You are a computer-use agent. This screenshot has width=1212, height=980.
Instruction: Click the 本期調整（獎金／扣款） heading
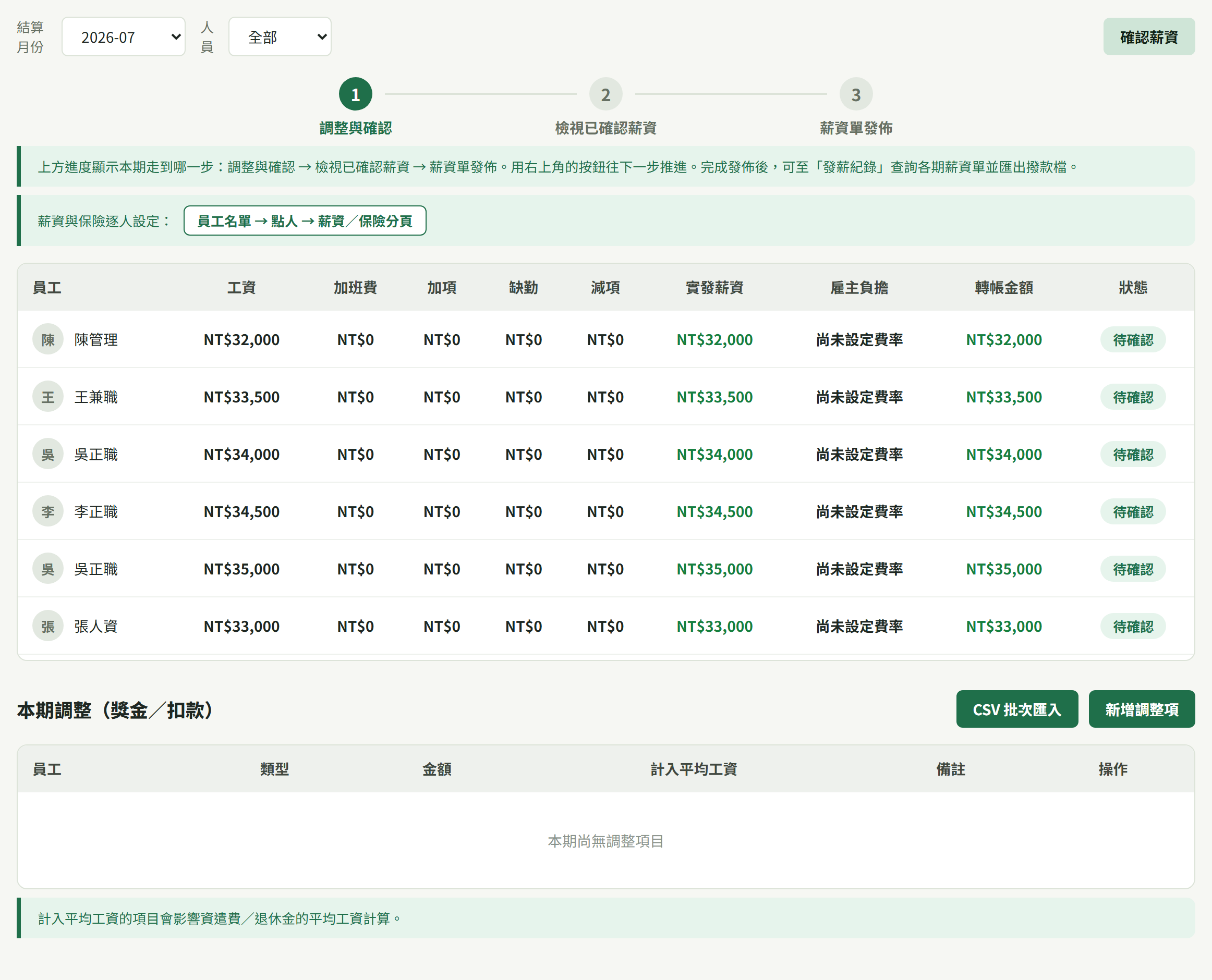click(118, 709)
